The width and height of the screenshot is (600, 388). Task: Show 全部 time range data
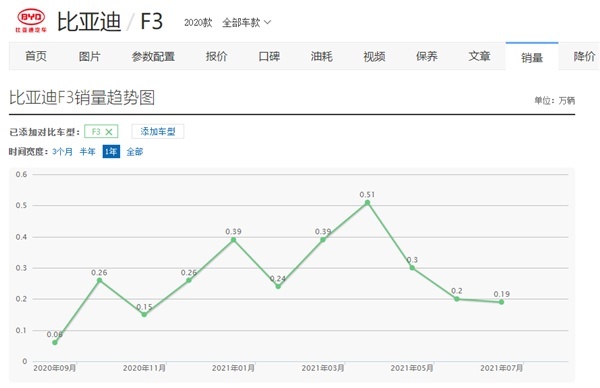point(135,152)
